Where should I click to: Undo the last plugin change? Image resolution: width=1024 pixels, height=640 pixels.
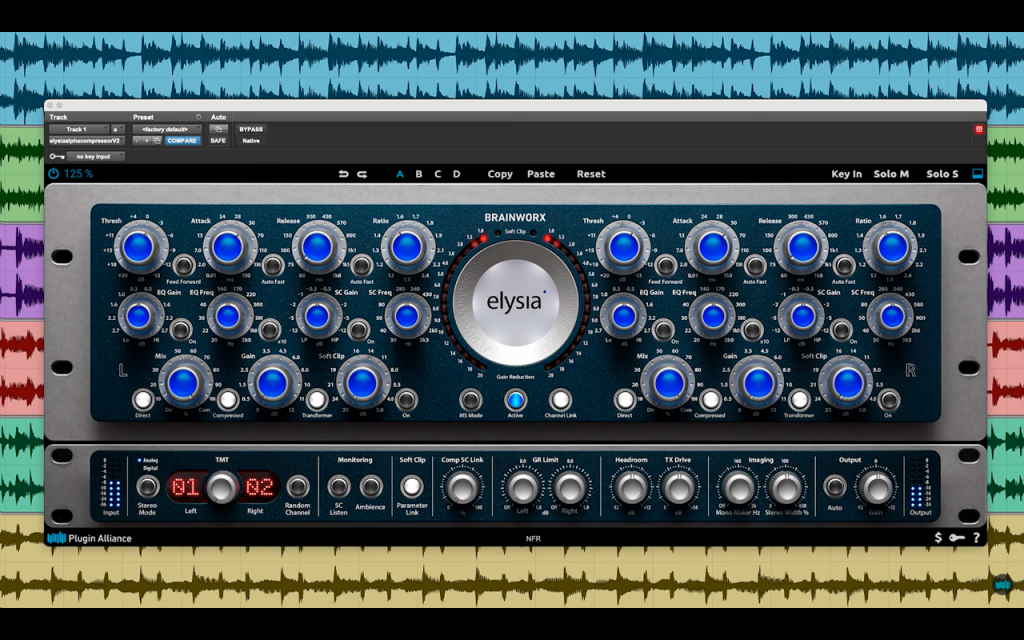[344, 174]
